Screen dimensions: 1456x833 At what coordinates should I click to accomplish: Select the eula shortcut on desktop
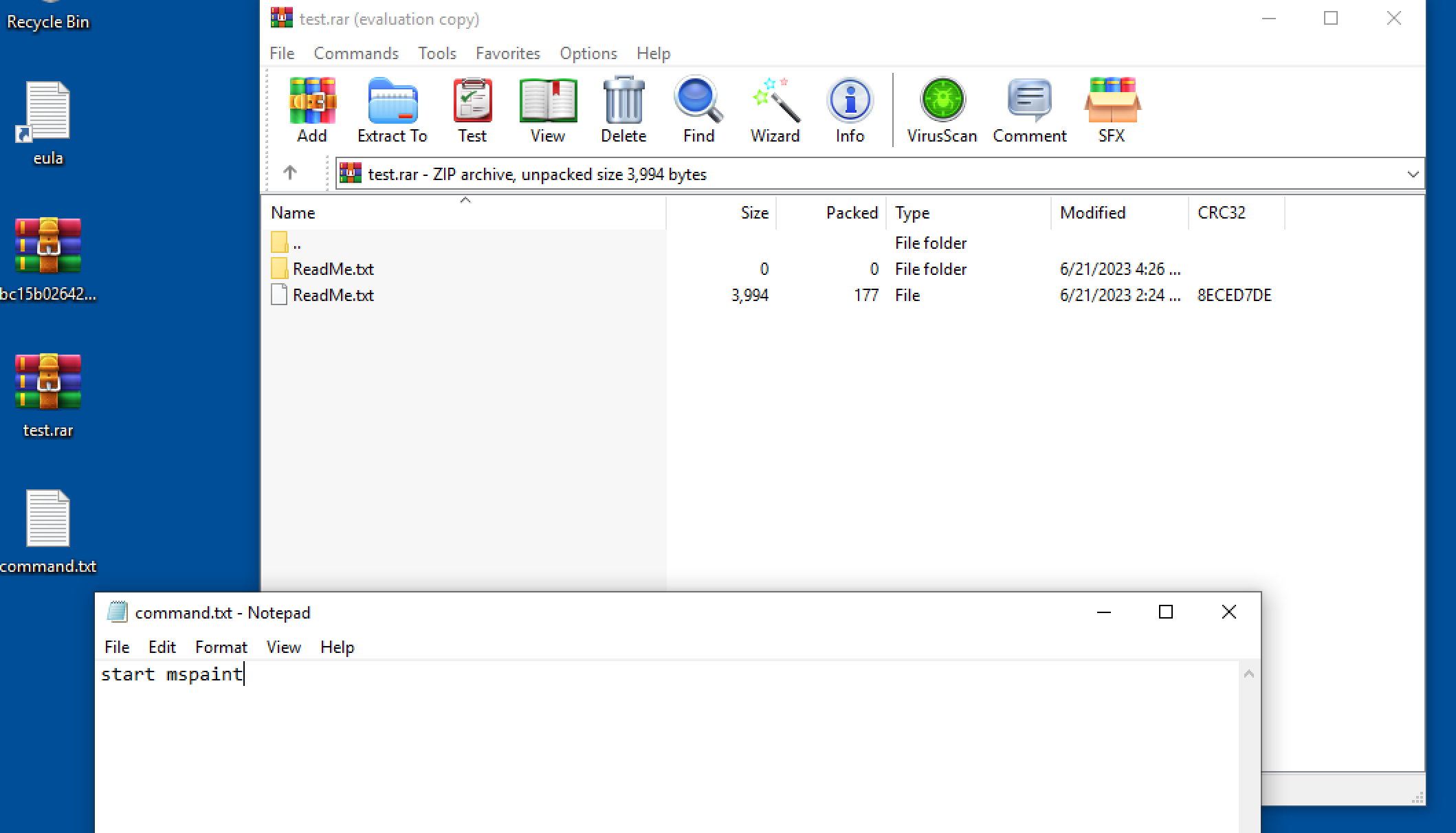pos(48,124)
